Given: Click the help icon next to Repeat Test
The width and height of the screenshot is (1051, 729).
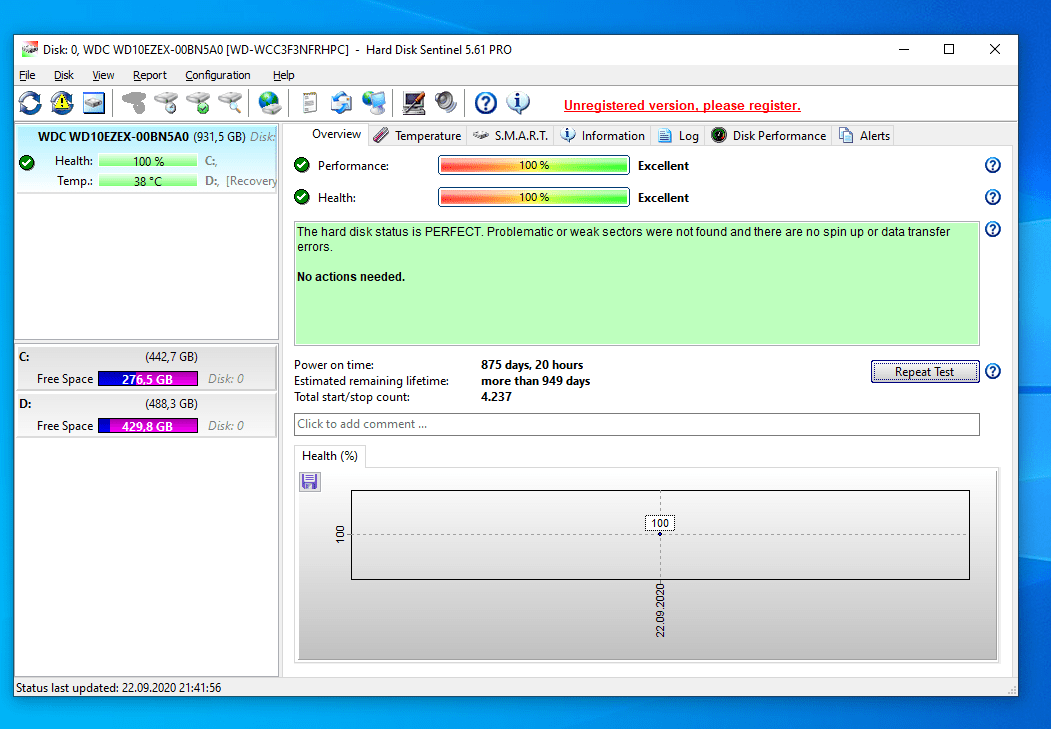Looking at the screenshot, I should (x=993, y=371).
